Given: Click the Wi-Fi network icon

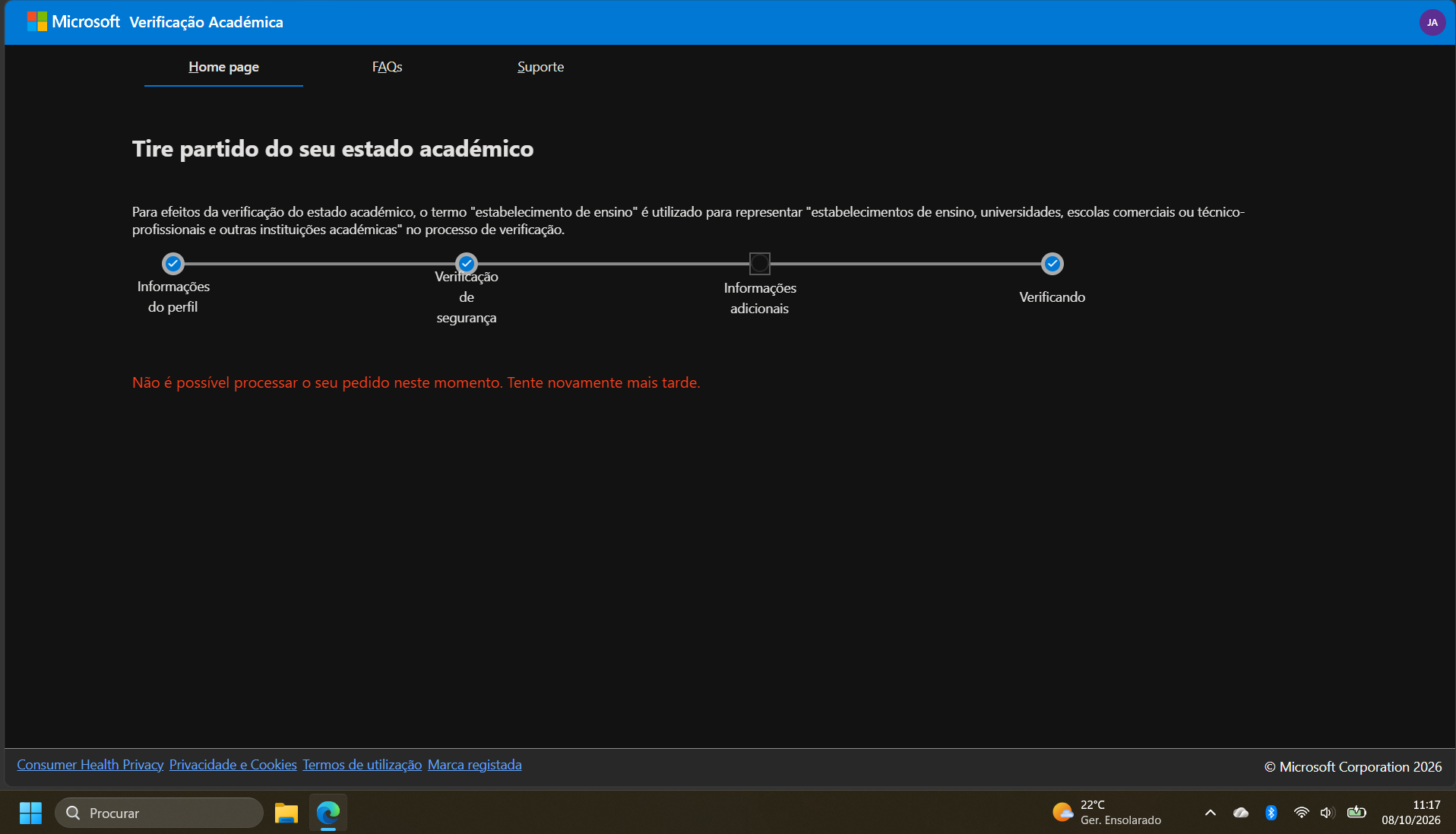Looking at the screenshot, I should pos(1301,813).
